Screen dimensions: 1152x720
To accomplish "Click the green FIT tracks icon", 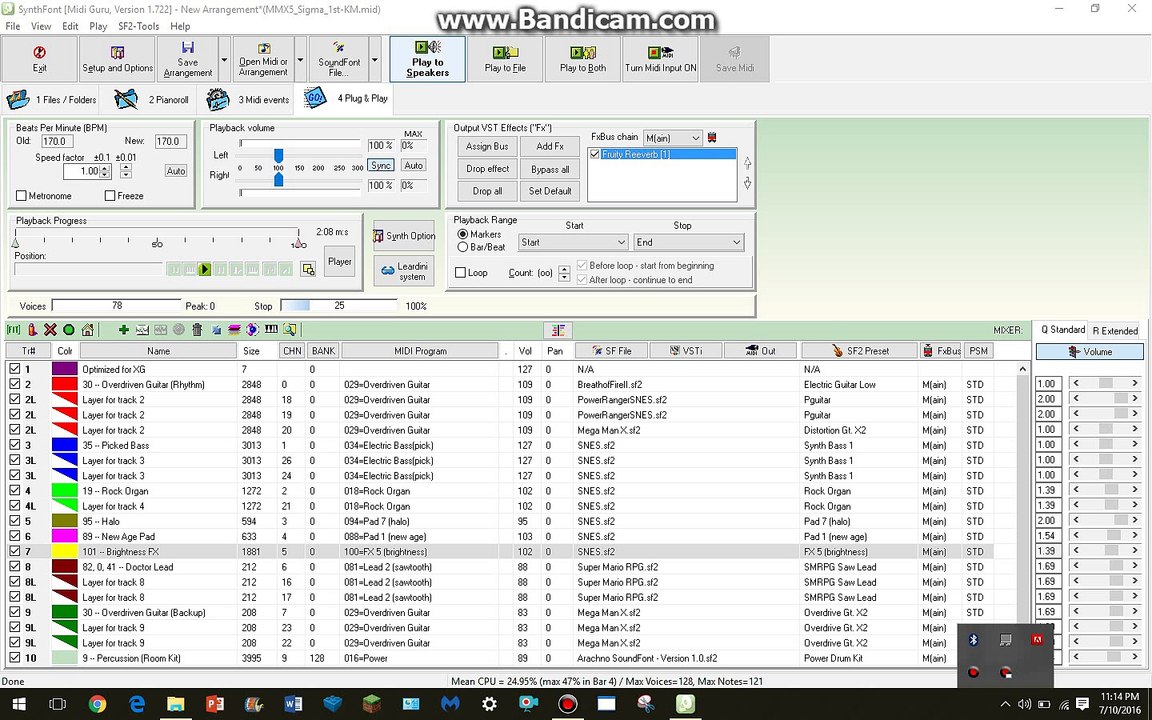I will click(x=13, y=330).
